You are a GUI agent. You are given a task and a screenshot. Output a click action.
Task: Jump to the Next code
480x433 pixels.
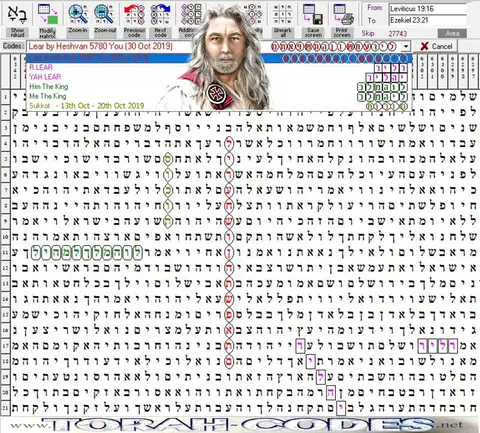click(160, 19)
